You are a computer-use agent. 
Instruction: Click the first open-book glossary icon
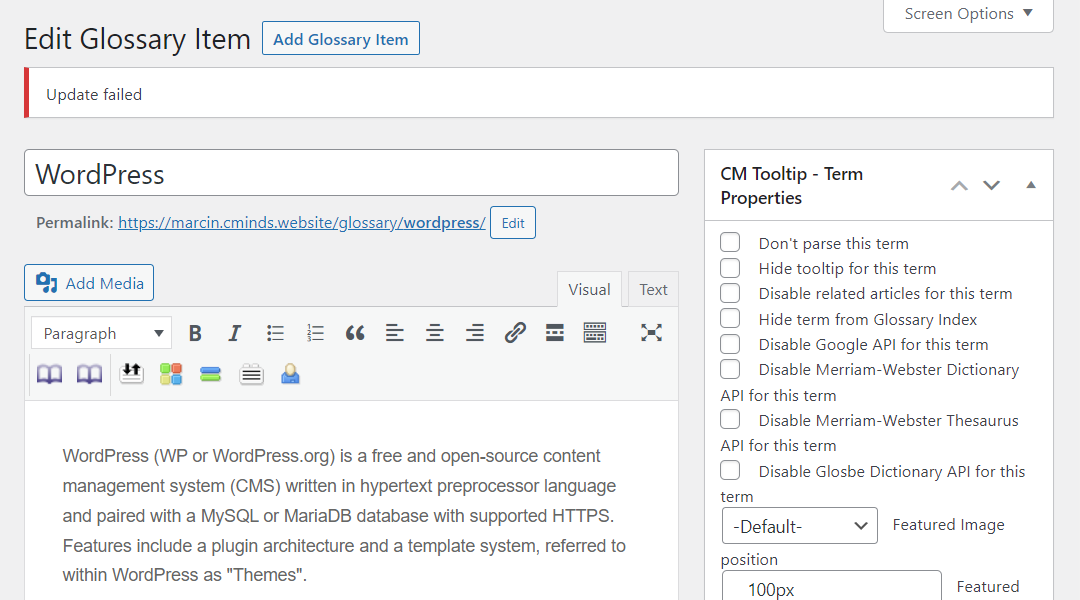tap(49, 374)
